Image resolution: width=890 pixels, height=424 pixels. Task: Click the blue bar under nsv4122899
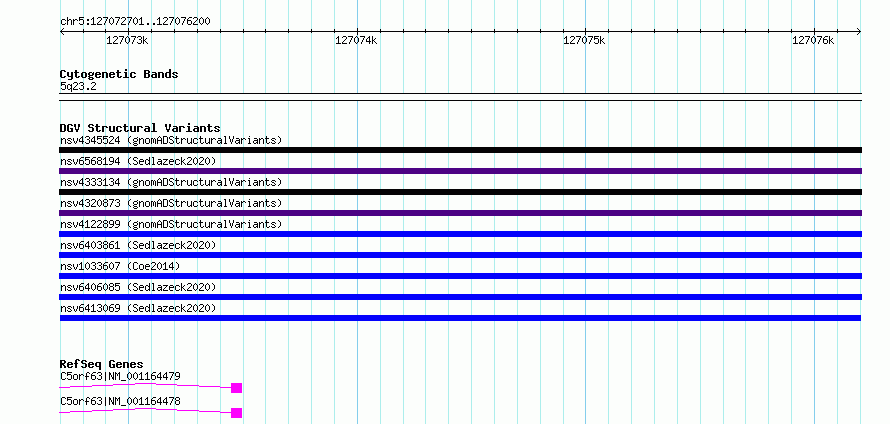[x=460, y=234]
